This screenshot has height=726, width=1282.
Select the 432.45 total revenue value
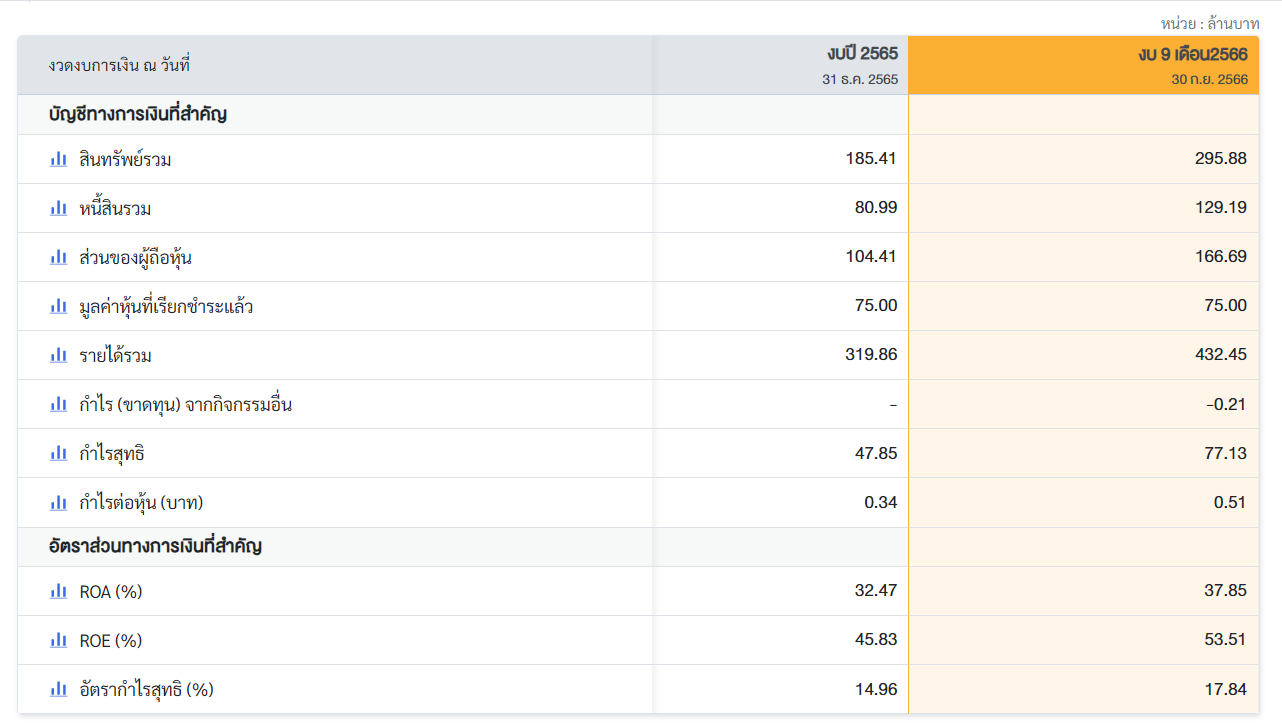click(x=1221, y=355)
